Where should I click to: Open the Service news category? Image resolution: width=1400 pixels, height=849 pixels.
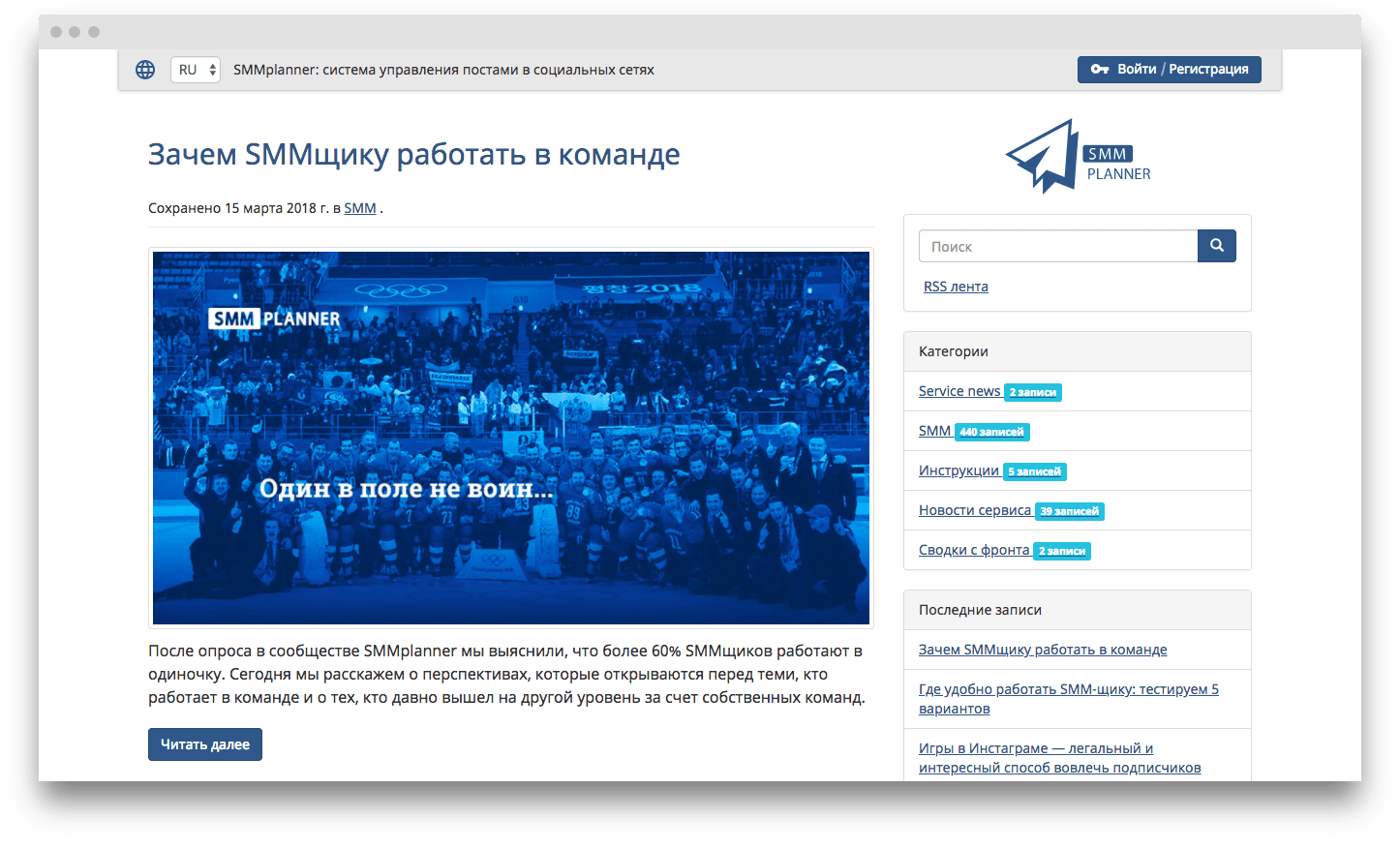(959, 391)
